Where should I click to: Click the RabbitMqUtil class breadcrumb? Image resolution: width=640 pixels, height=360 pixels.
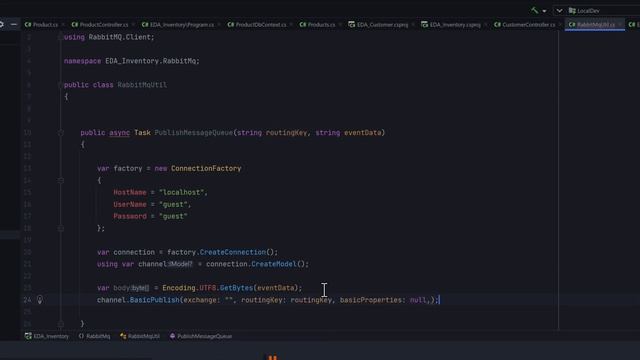pyautogui.click(x=140, y=336)
